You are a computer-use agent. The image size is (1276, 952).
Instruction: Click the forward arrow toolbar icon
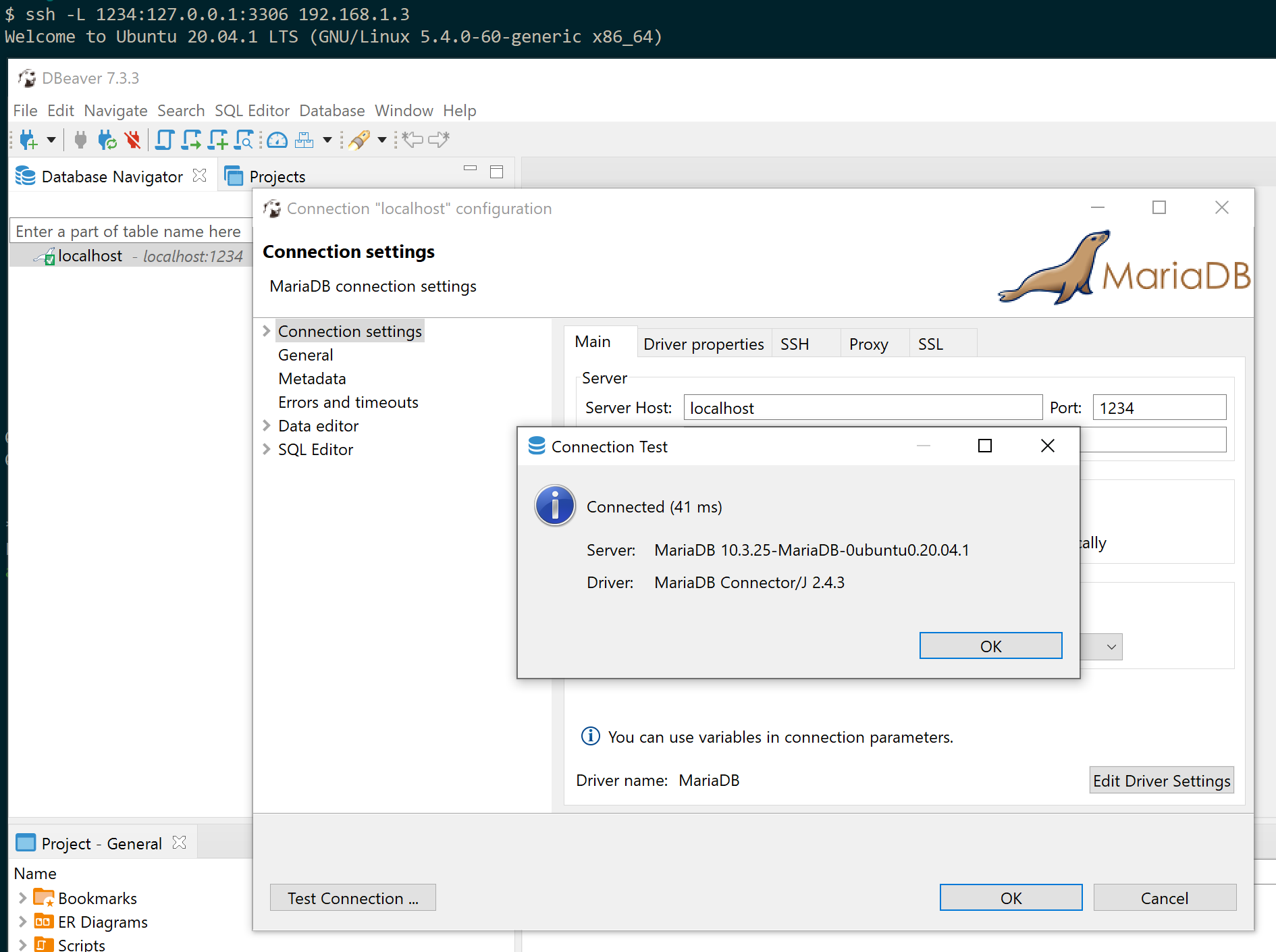point(439,140)
